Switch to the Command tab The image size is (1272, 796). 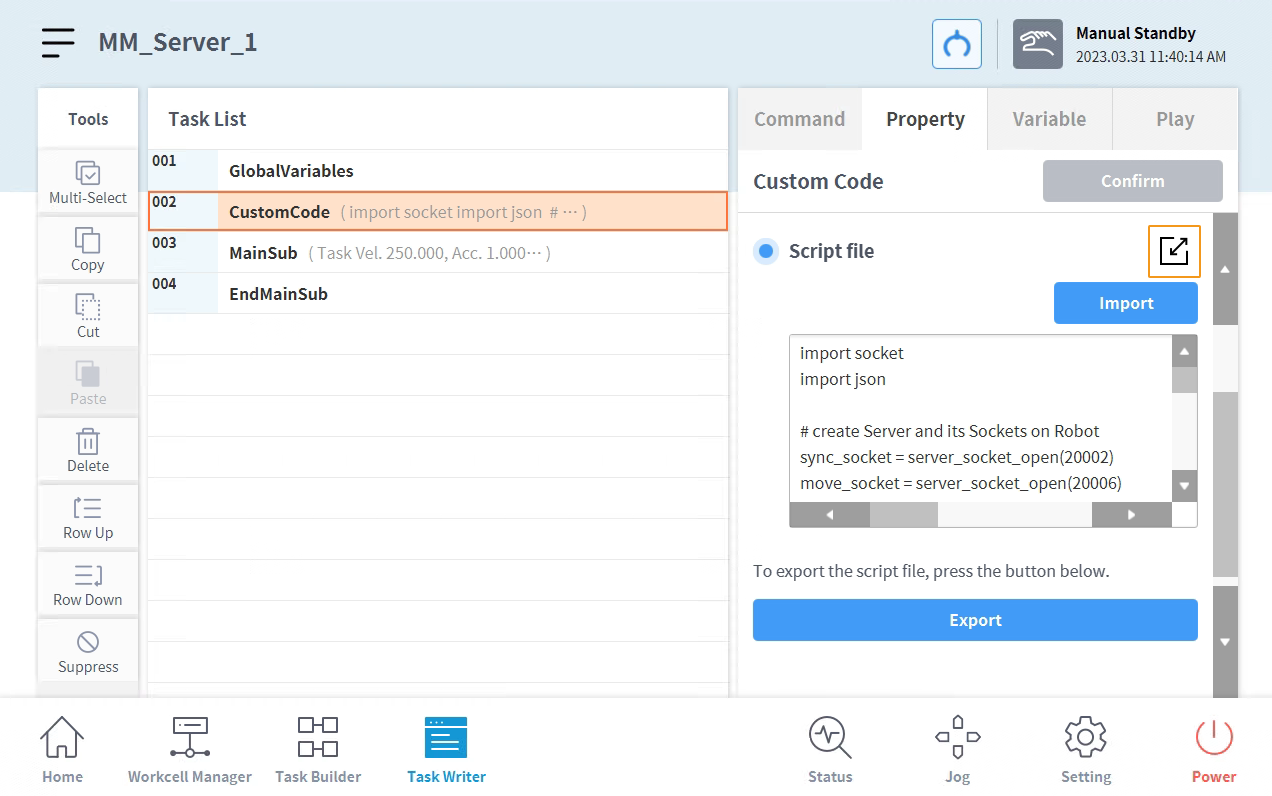[799, 119]
